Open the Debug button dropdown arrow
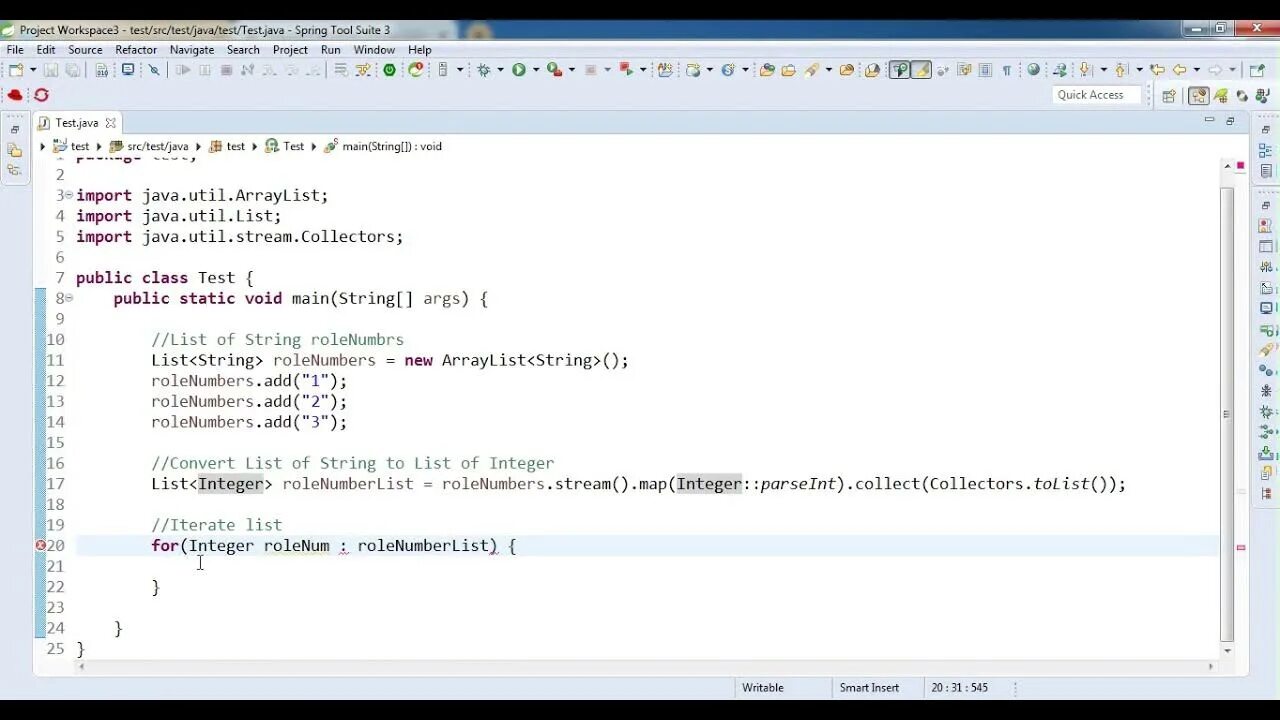Image resolution: width=1280 pixels, height=720 pixels. tap(501, 70)
